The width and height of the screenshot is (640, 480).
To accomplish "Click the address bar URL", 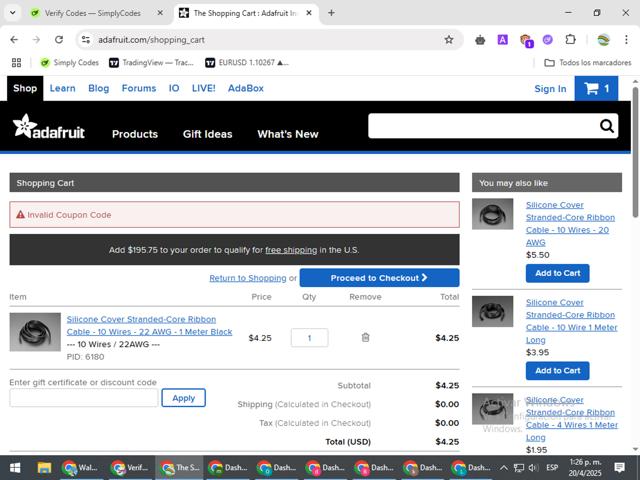I will point(151,40).
